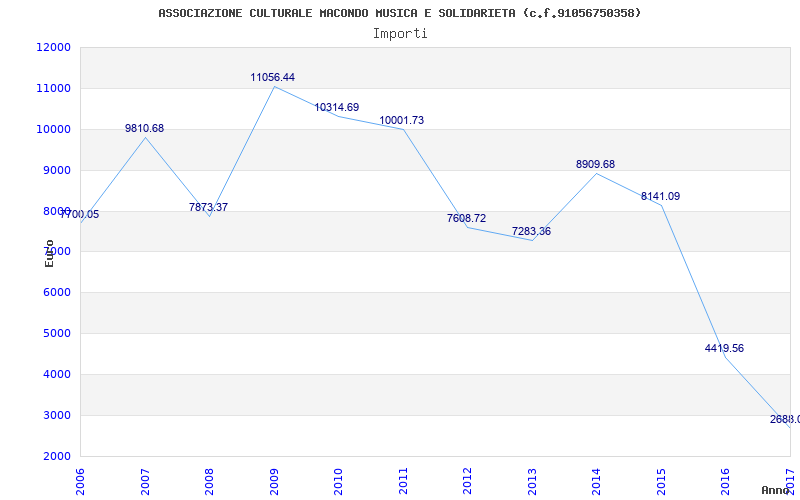
Task: Click the data label 10314.69
Action: 337,108
